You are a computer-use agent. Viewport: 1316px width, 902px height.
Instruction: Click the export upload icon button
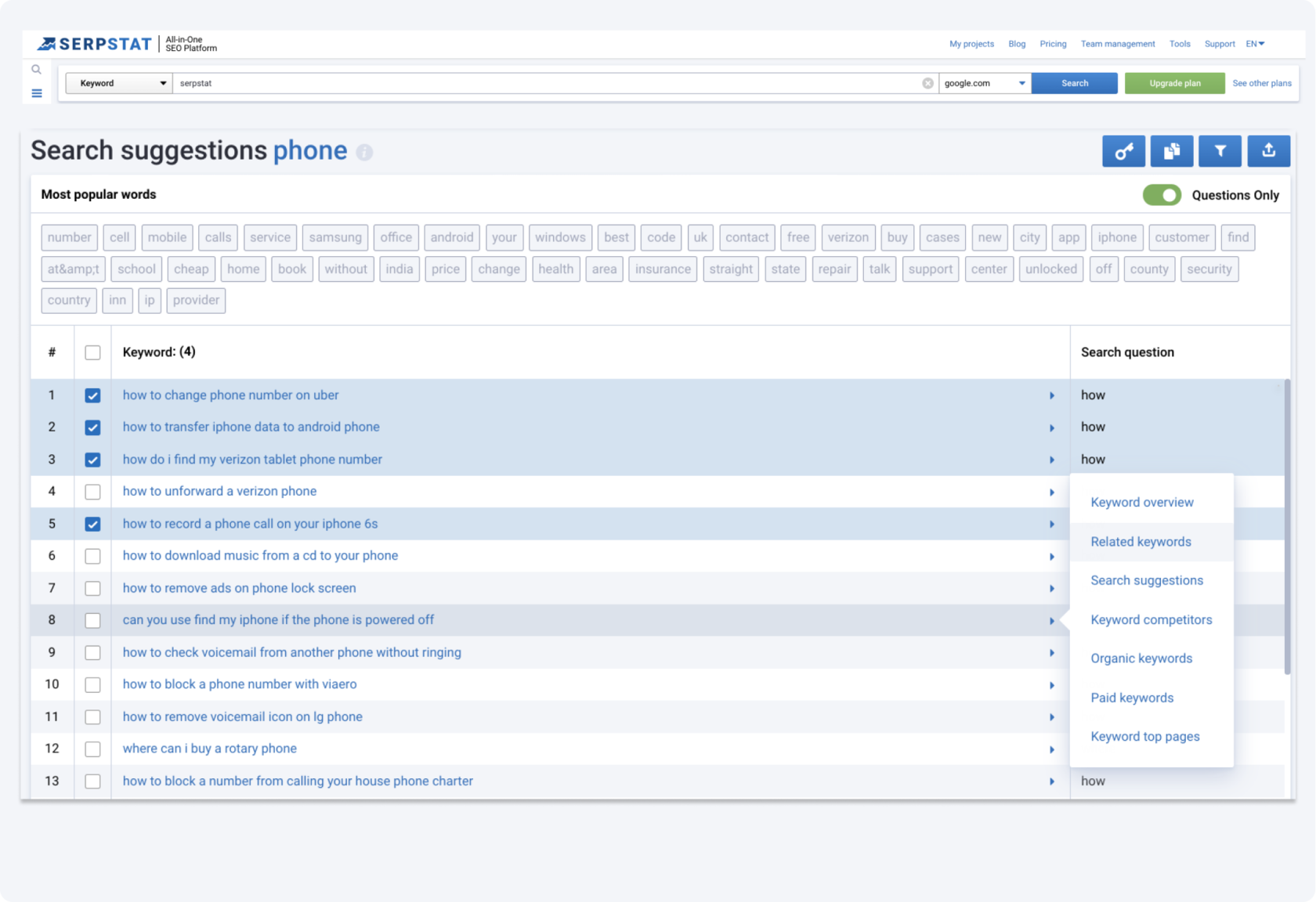pos(1268,151)
